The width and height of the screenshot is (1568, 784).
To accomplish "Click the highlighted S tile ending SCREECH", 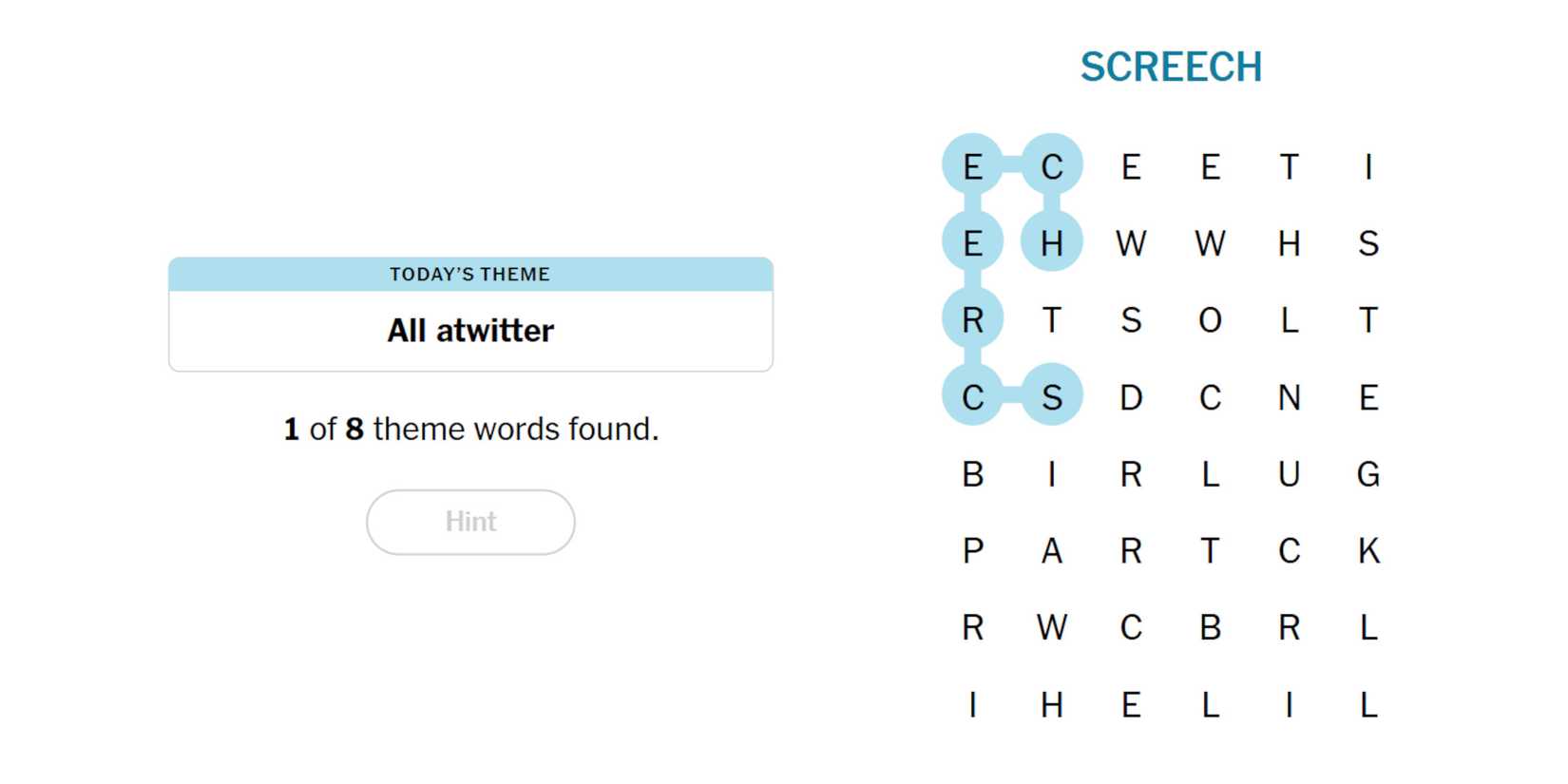I will [1052, 396].
